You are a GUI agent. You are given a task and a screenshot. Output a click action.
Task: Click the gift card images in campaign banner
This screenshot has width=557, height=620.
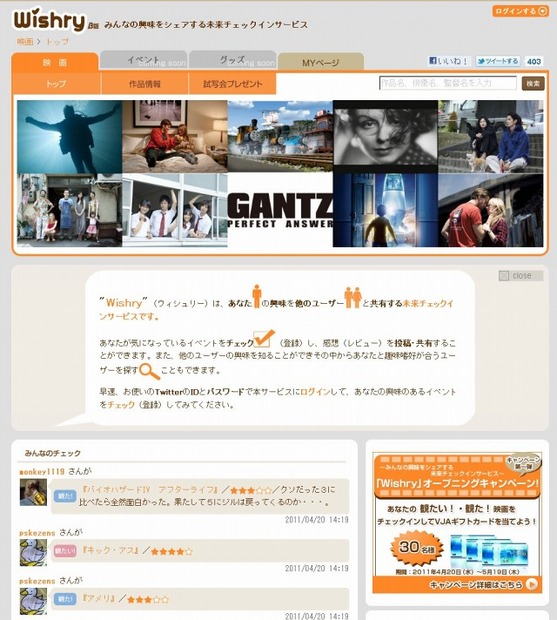pos(489,552)
